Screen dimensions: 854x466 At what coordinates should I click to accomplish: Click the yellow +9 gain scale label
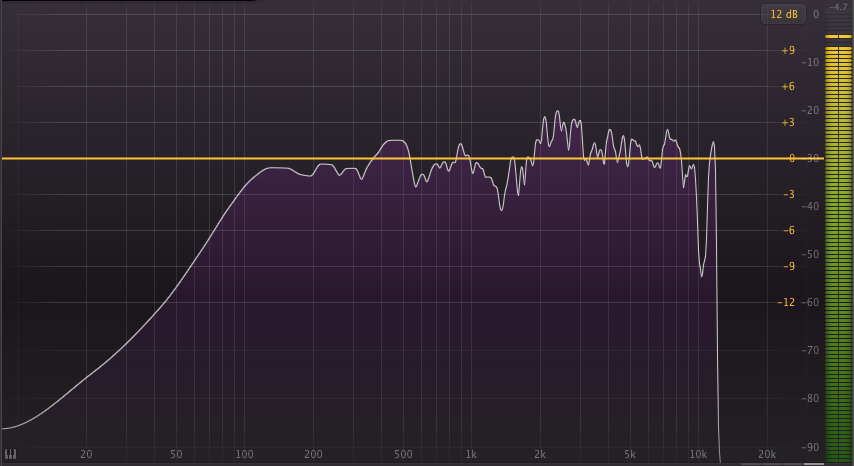pos(788,51)
